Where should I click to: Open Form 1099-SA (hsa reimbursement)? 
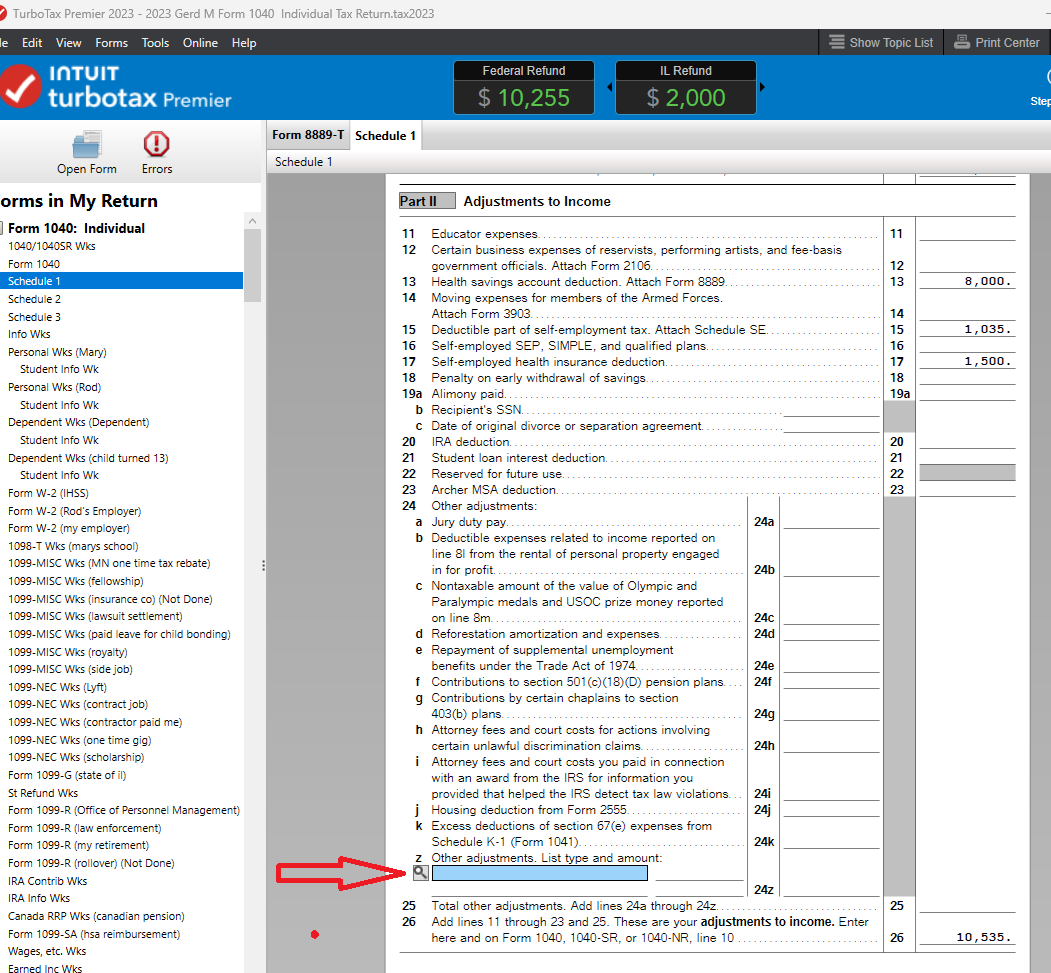[x=94, y=934]
